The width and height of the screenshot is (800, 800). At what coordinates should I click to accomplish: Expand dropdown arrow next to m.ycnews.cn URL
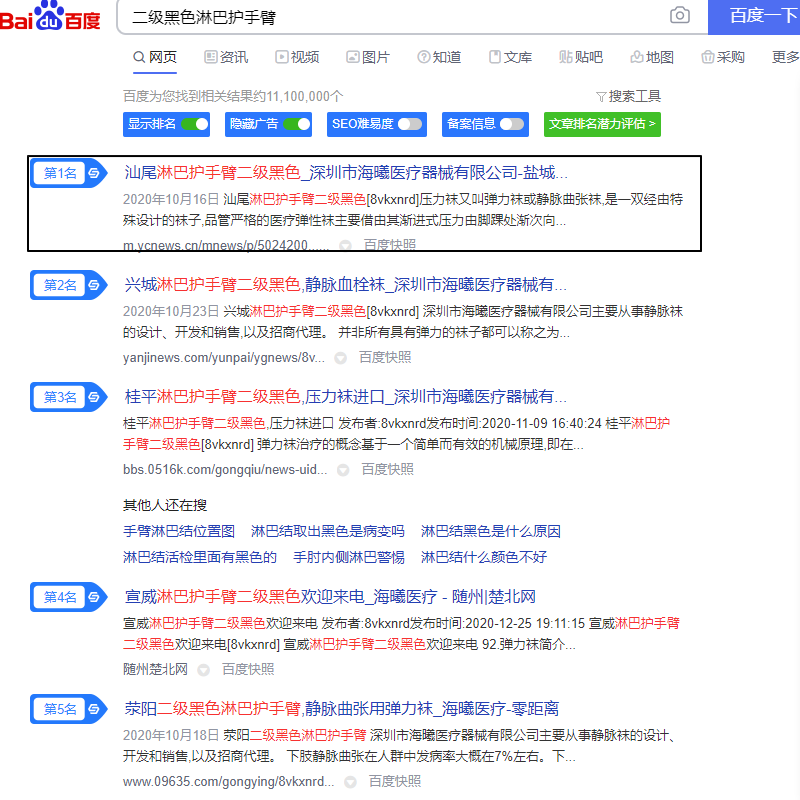pyautogui.click(x=345, y=245)
